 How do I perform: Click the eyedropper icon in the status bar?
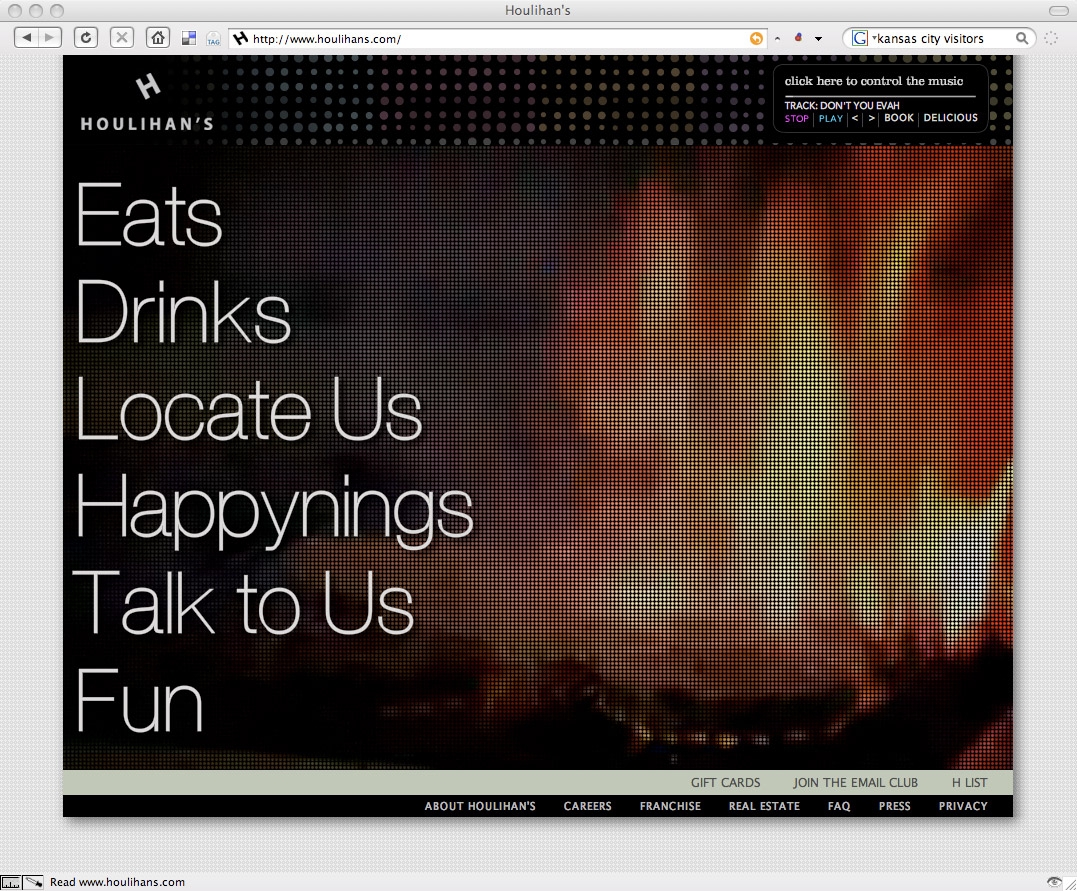point(33,882)
